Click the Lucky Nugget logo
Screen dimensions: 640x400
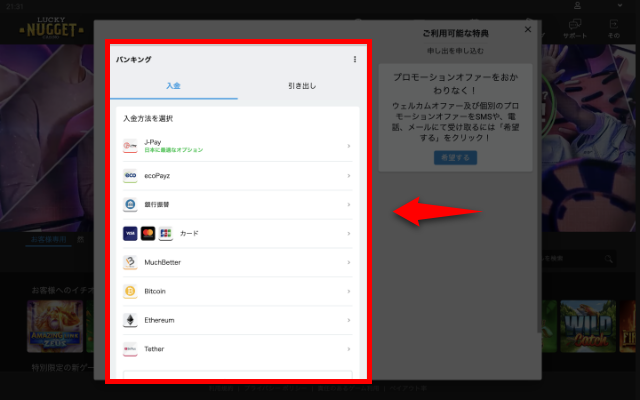(49, 27)
